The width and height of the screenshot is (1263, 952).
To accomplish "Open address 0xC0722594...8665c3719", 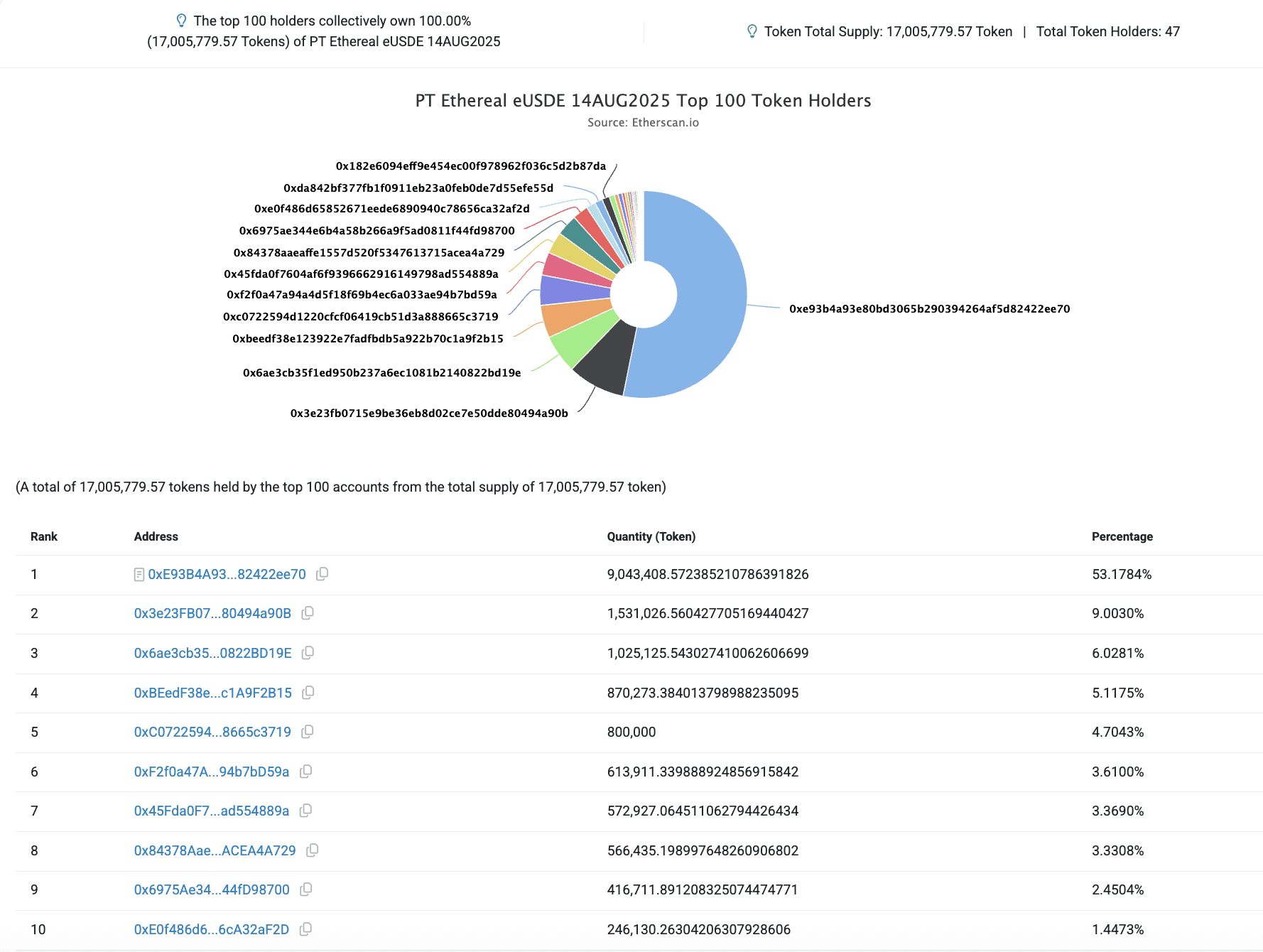I will [x=212, y=732].
